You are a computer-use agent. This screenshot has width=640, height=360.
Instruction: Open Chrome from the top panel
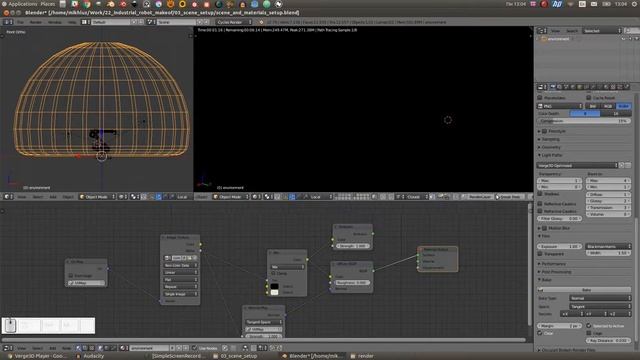87,4
